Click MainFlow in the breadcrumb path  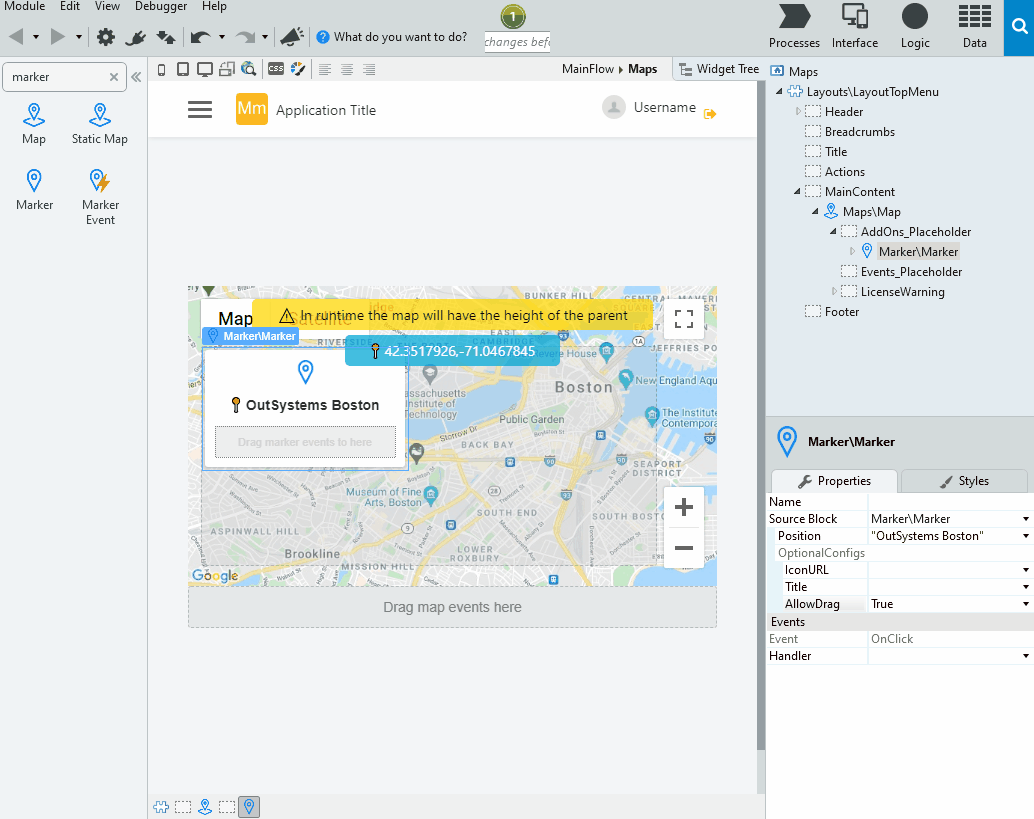click(588, 69)
